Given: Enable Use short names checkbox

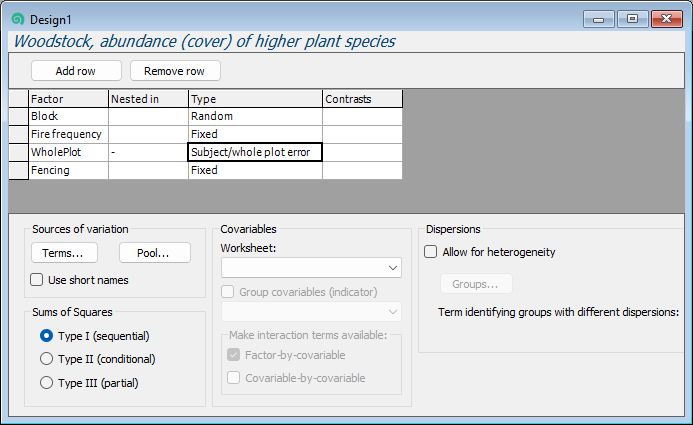Looking at the screenshot, I should tap(38, 280).
